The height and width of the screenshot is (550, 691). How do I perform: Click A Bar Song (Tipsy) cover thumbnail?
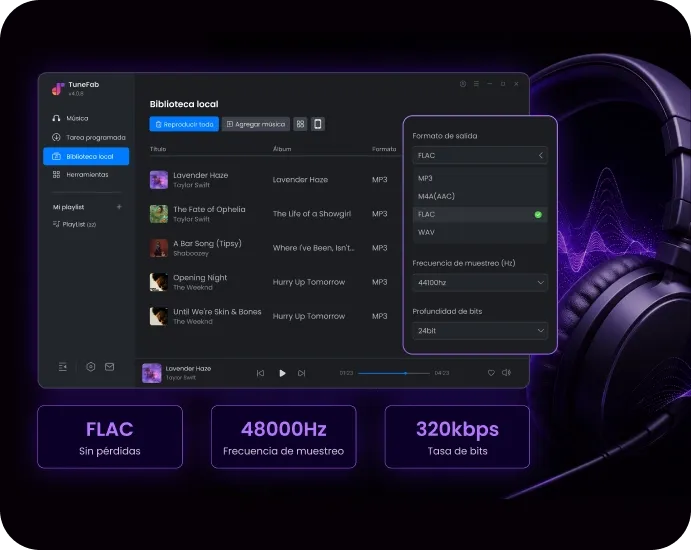(159, 248)
